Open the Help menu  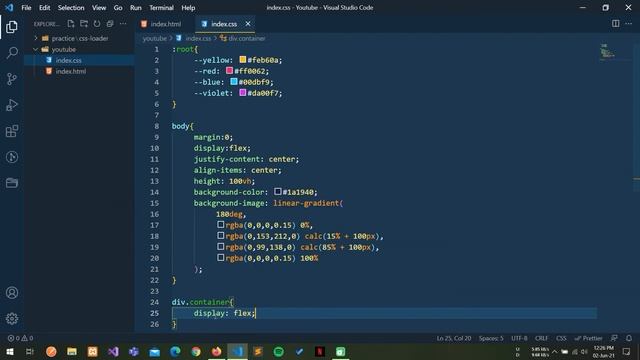coord(188,8)
